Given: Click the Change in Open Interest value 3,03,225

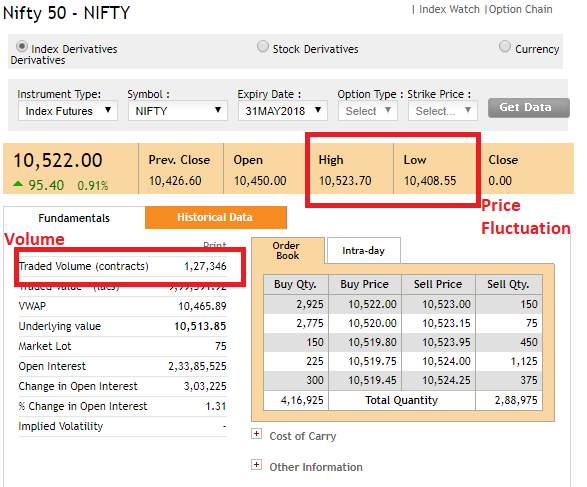Looking at the screenshot, I should click(x=205, y=386).
